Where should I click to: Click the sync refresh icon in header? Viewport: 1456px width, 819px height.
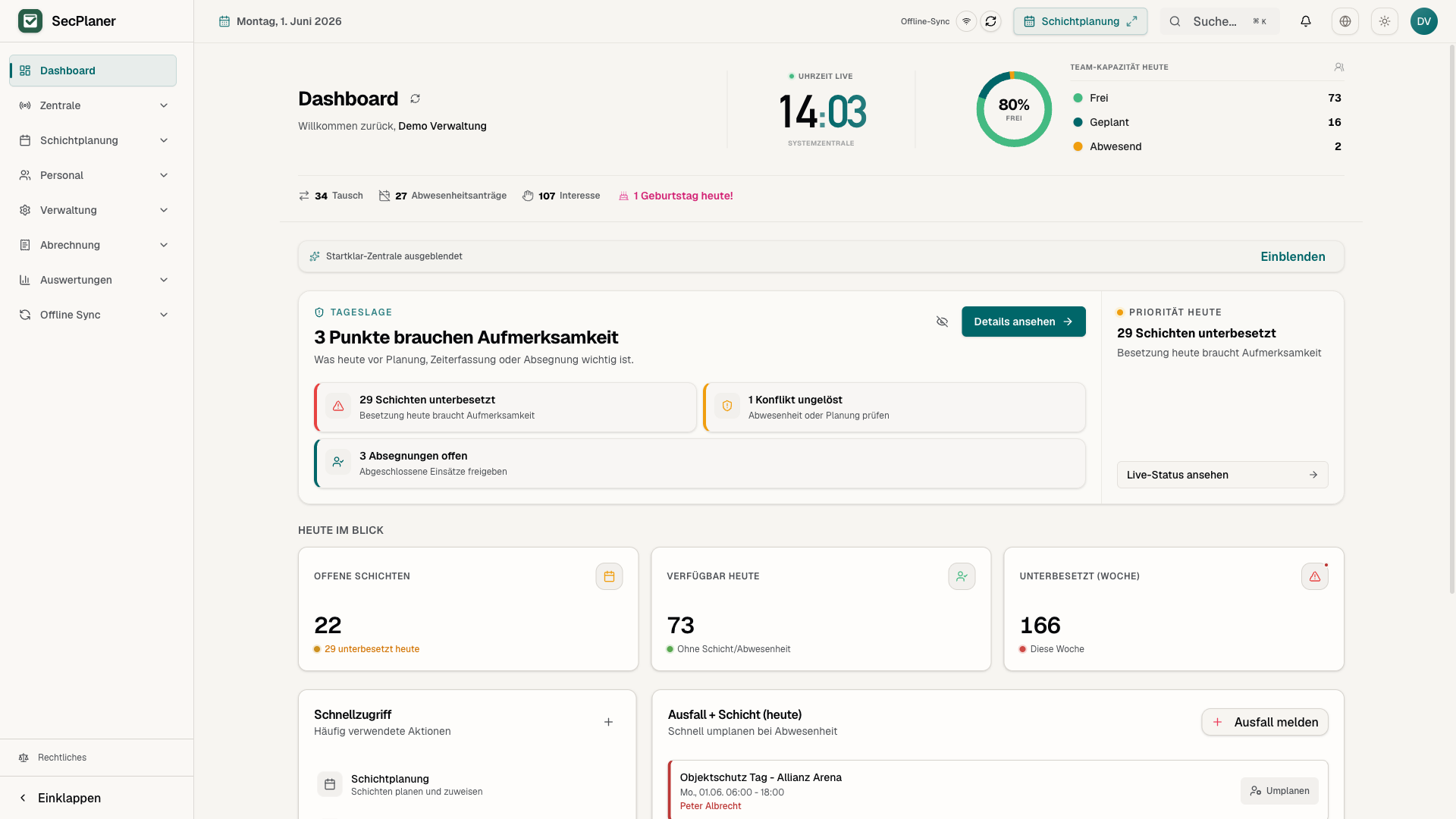(x=990, y=21)
